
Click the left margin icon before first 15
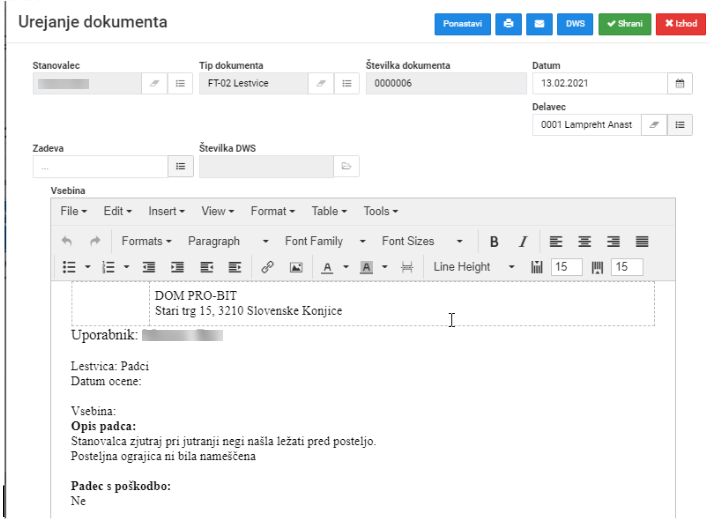click(x=537, y=267)
